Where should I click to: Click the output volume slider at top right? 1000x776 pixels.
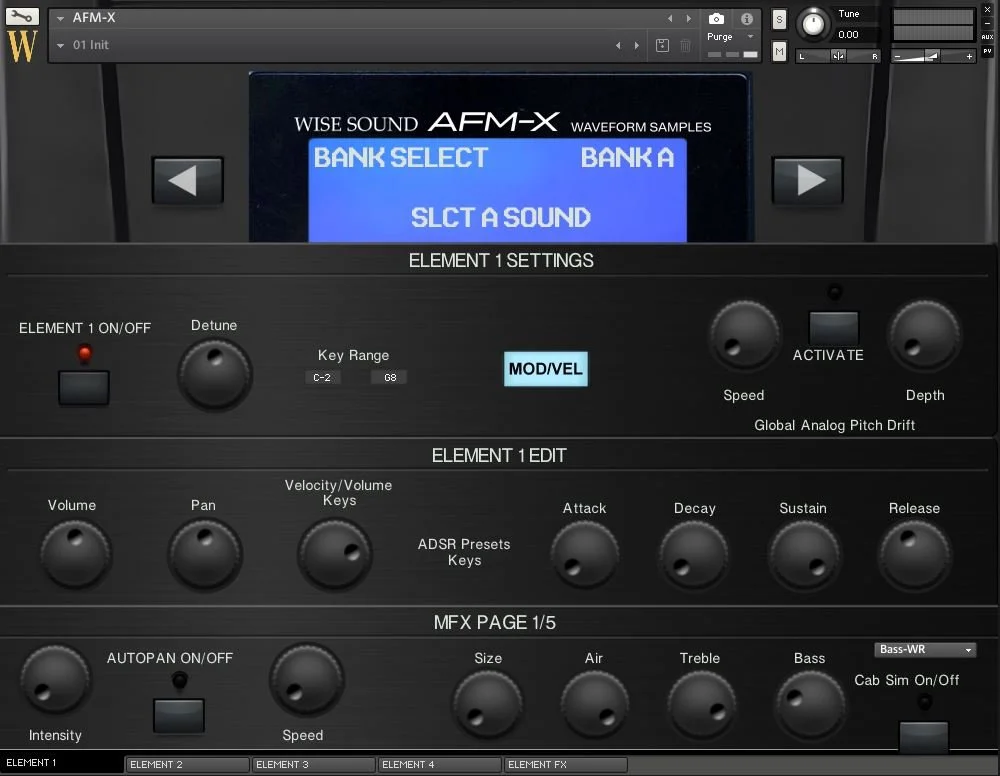[x=933, y=57]
